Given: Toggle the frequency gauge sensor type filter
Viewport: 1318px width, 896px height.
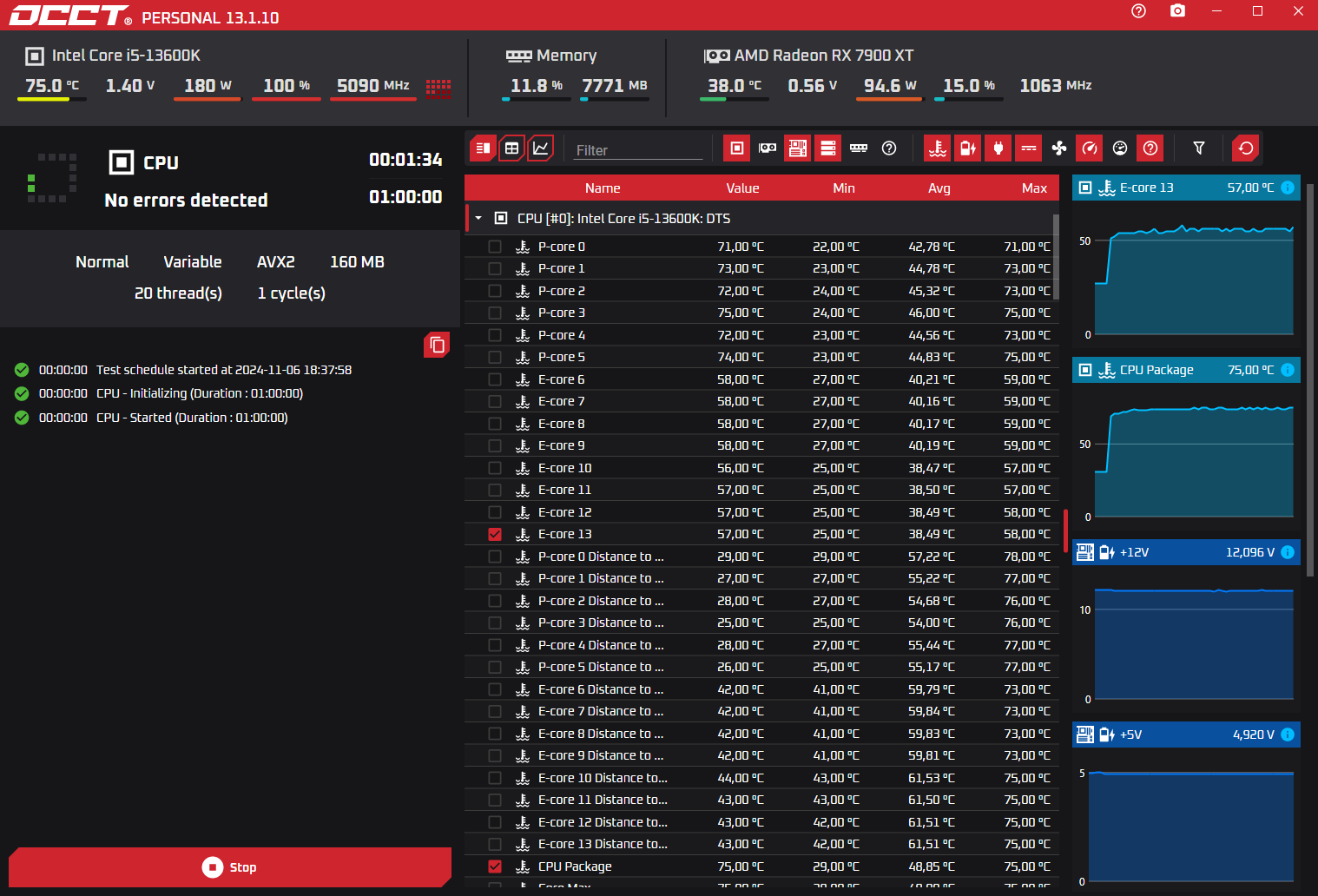Looking at the screenshot, I should (1090, 148).
